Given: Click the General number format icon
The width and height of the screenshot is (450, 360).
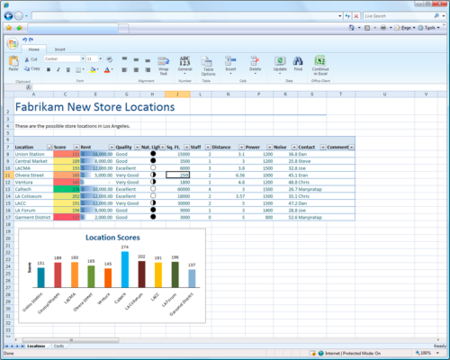Looking at the screenshot, I should pyautogui.click(x=185, y=61).
